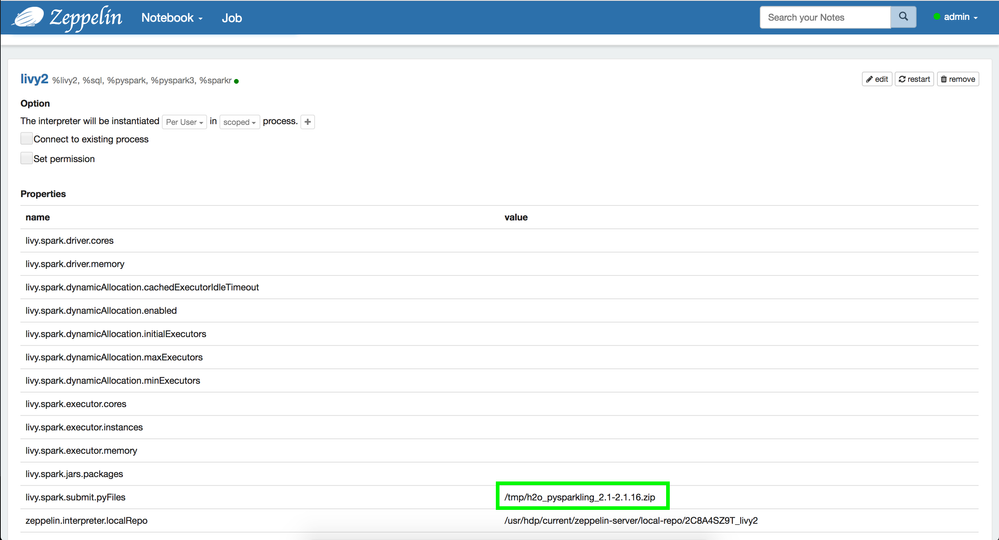
Task: Open the Job page
Action: (x=231, y=18)
